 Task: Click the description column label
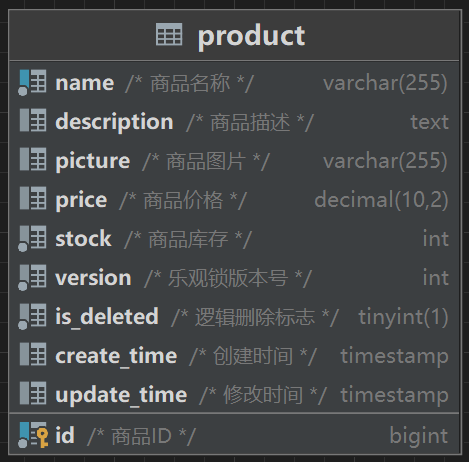(114, 122)
